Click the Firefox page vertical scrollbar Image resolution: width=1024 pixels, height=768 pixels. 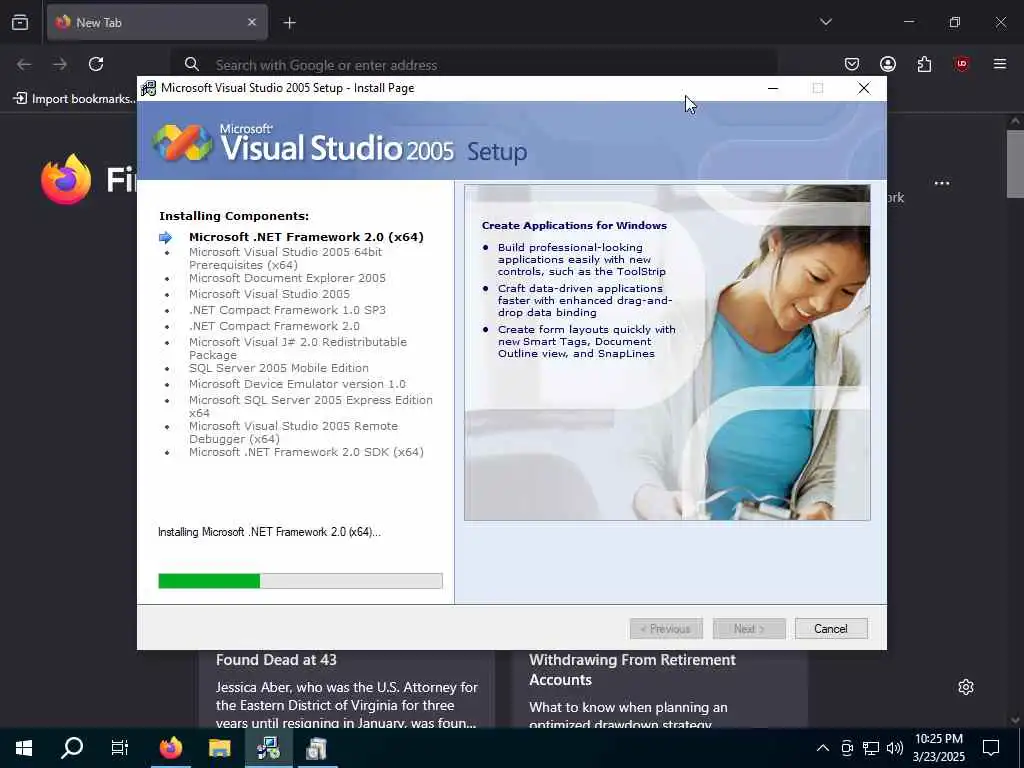pos(1014,163)
